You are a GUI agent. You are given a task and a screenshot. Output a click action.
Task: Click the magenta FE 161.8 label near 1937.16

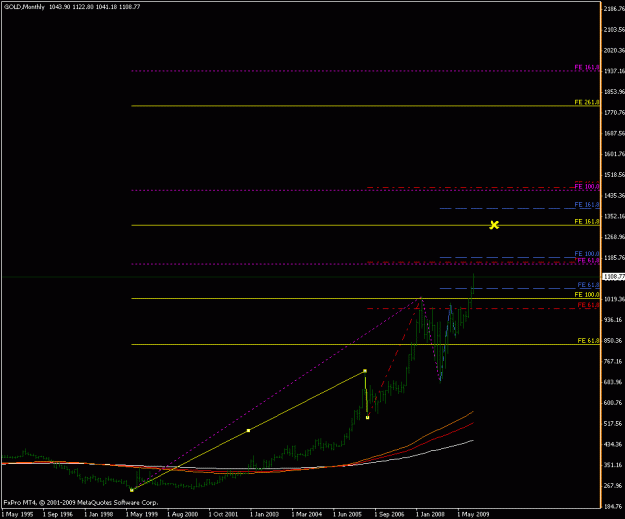tap(586, 67)
